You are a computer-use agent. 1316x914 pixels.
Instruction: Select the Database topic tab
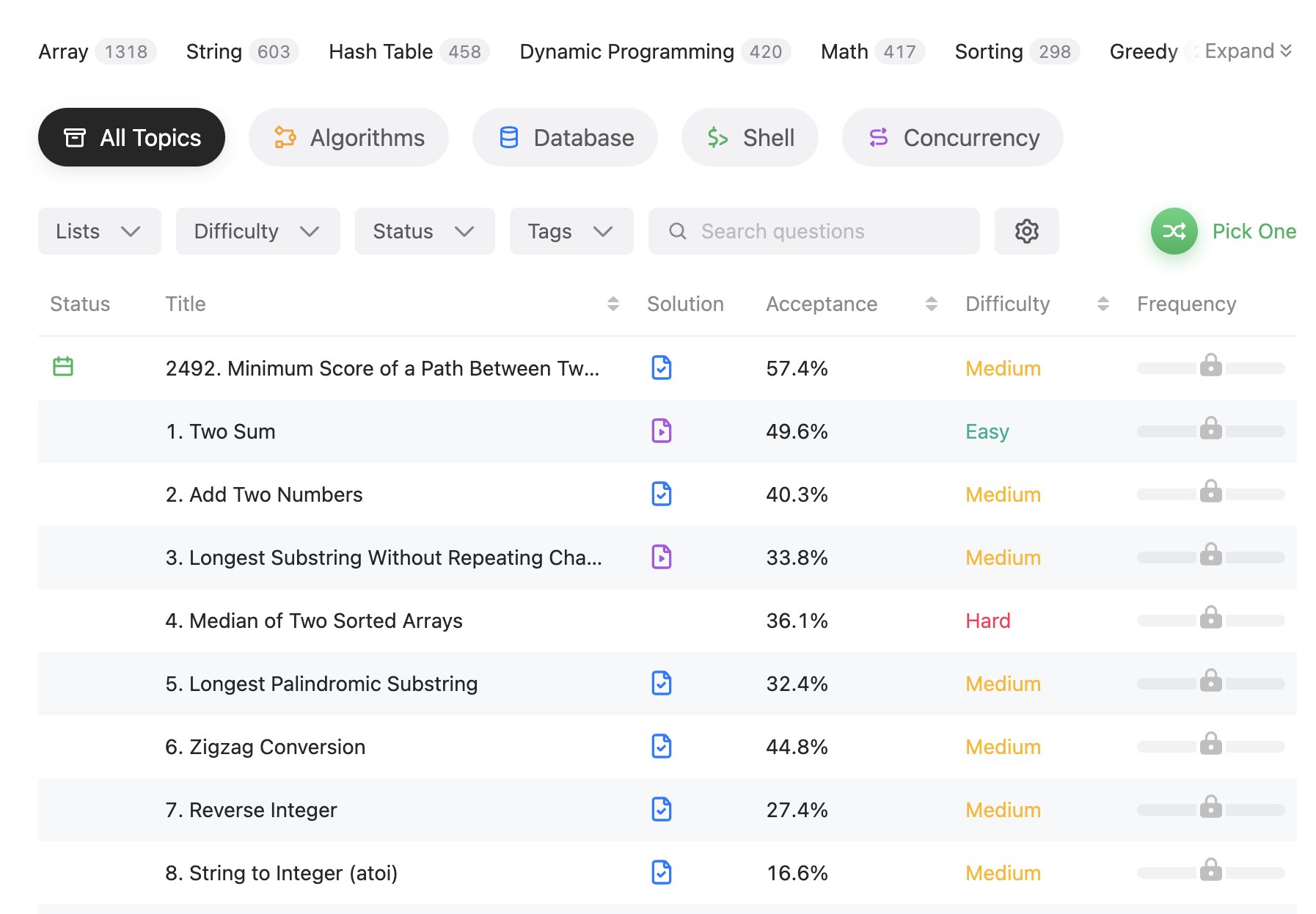click(x=565, y=138)
